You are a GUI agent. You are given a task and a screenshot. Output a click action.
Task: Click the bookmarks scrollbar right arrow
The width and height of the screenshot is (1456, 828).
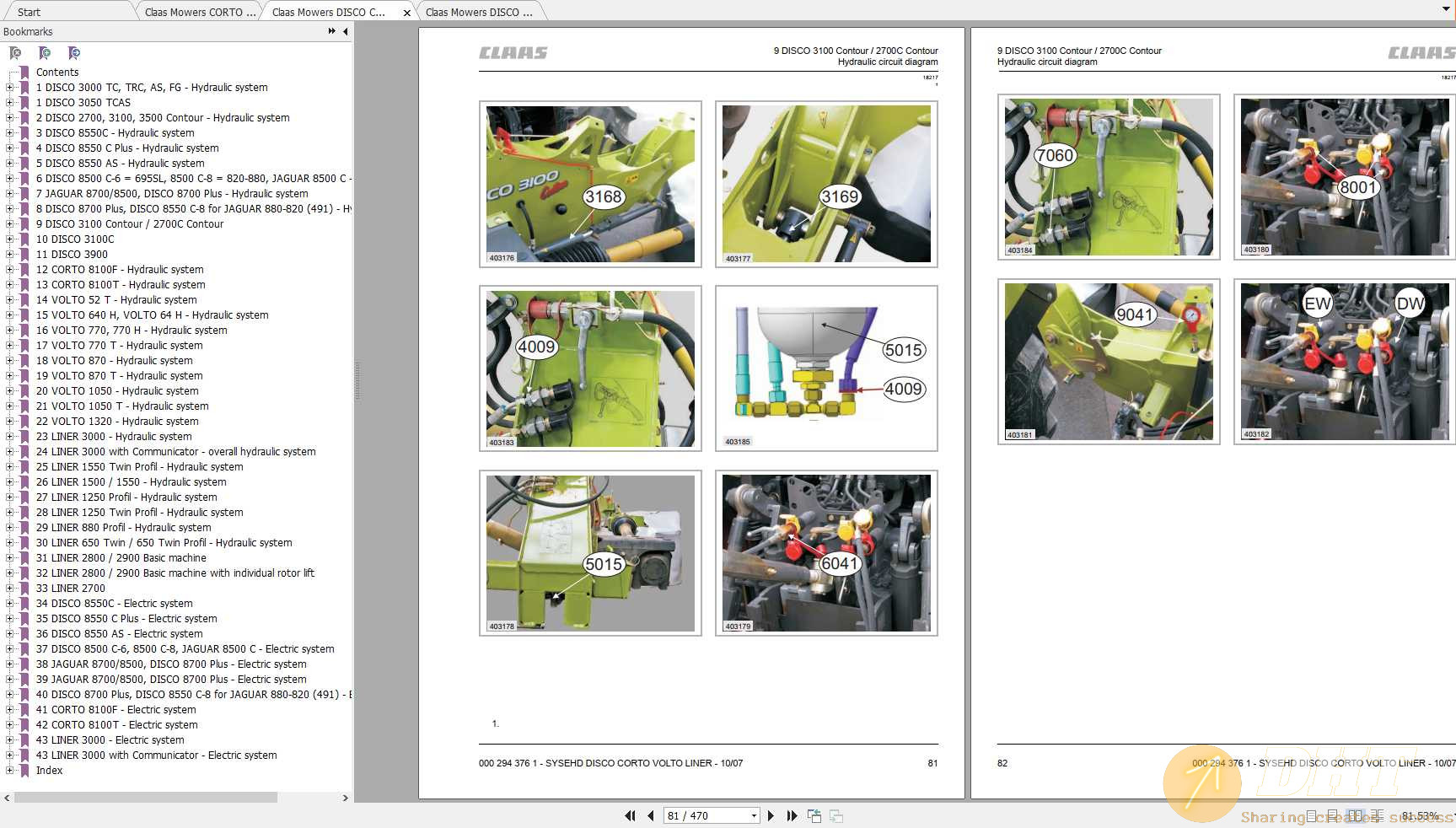coord(345,797)
